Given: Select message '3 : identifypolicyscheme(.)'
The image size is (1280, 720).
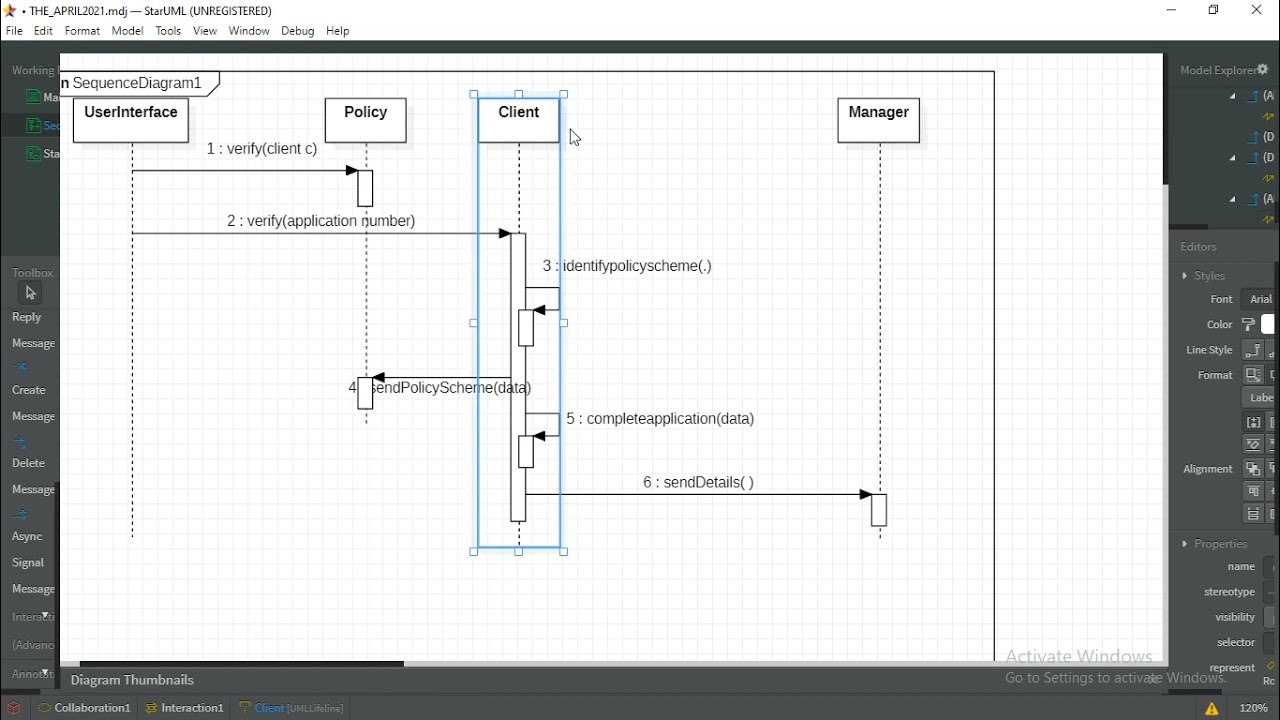Looking at the screenshot, I should (x=628, y=267).
